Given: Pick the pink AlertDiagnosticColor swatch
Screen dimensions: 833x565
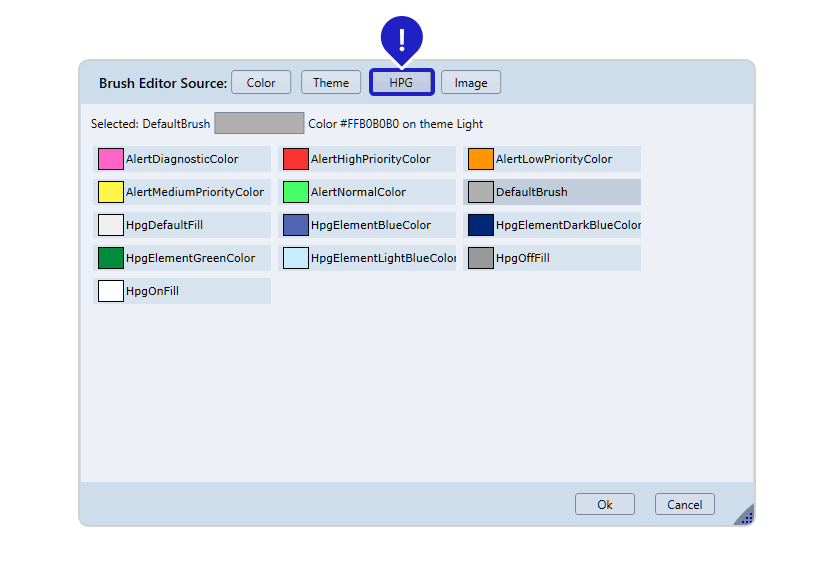Looking at the screenshot, I should (x=111, y=159).
